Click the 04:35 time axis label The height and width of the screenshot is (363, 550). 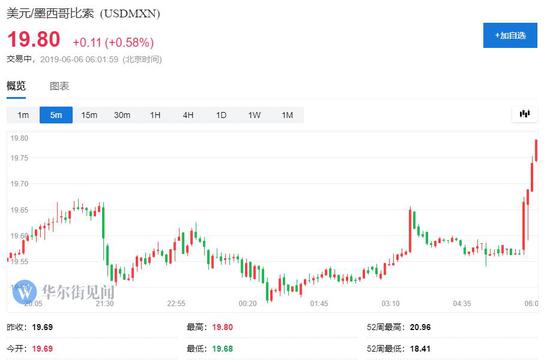[x=462, y=303]
